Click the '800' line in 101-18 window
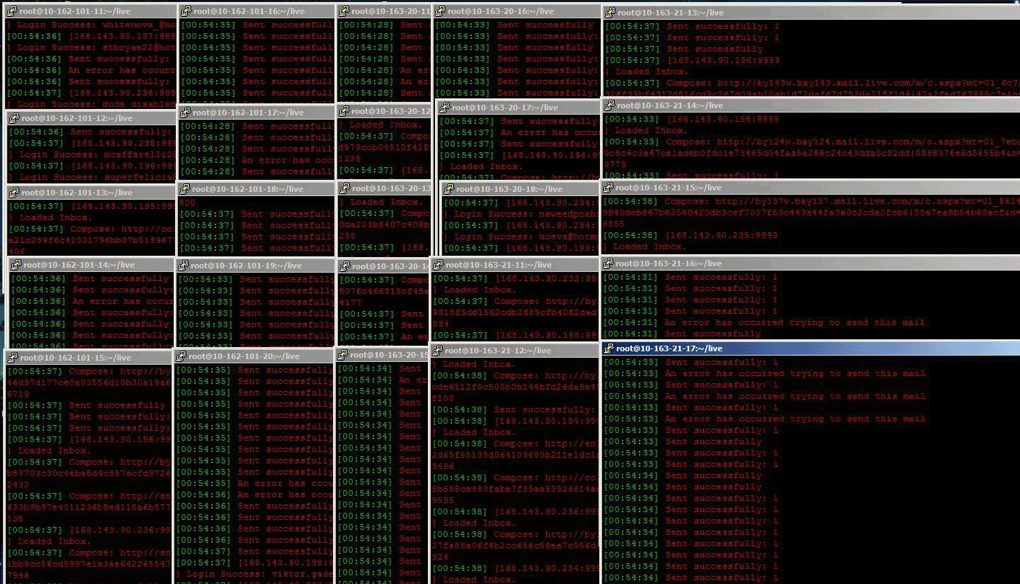Viewport: 1020px width, 584px height. (x=187, y=202)
